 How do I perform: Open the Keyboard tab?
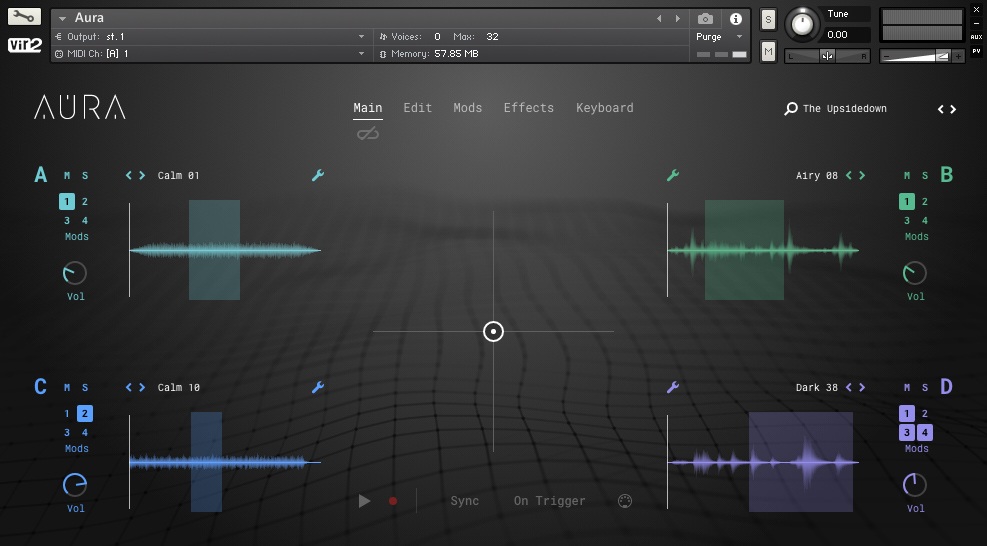[604, 108]
